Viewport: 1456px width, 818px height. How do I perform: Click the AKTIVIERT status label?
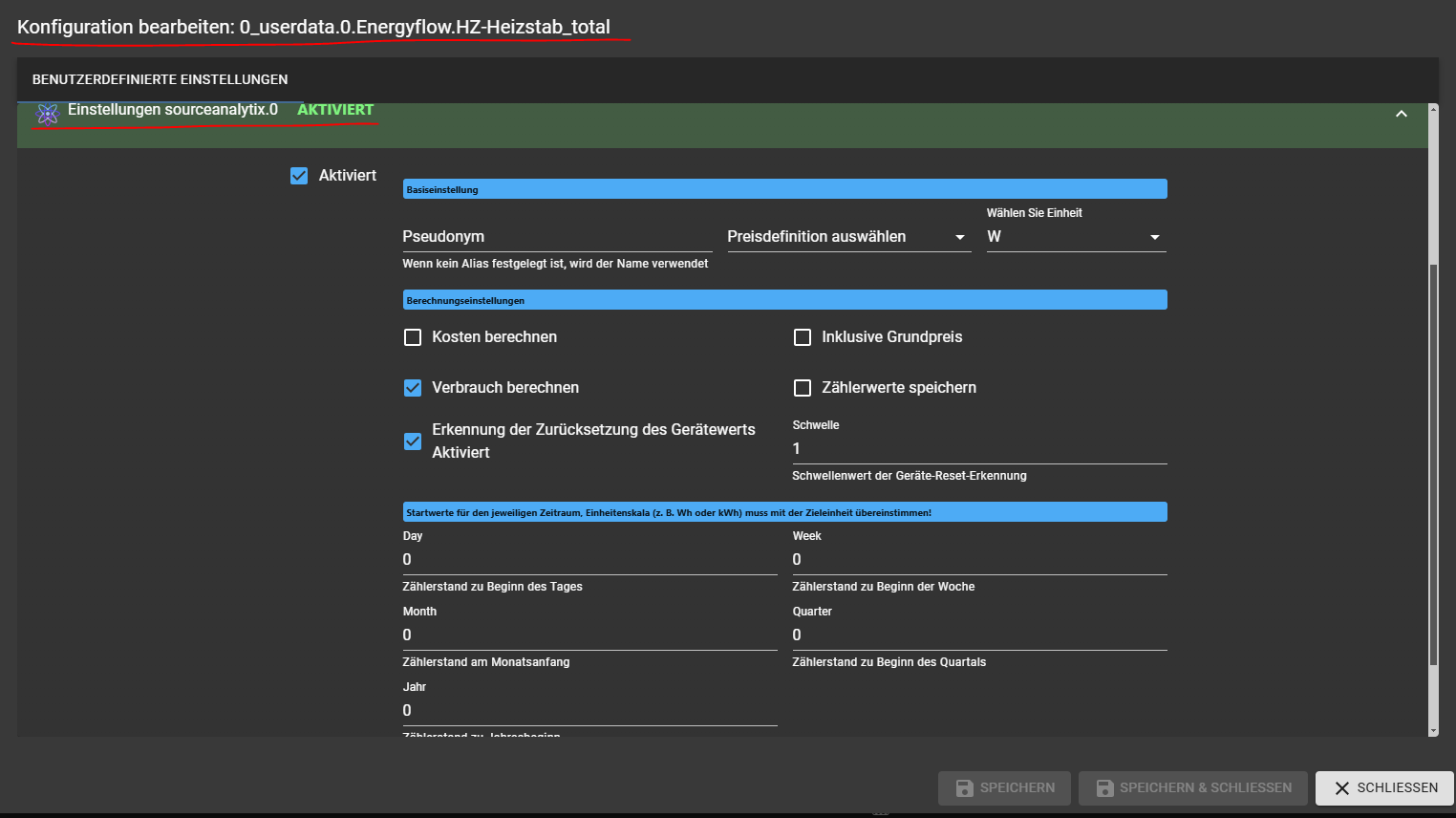pyautogui.click(x=335, y=110)
